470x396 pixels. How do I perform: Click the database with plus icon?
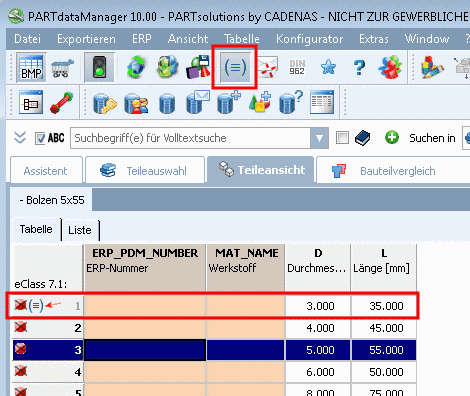pos(229,102)
